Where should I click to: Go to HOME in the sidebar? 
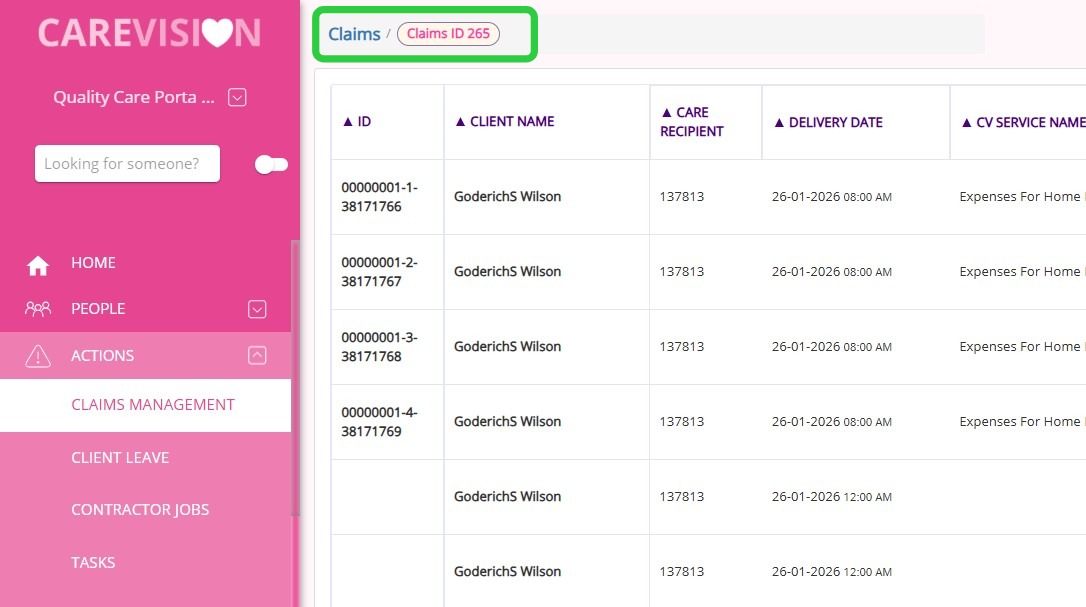93,263
